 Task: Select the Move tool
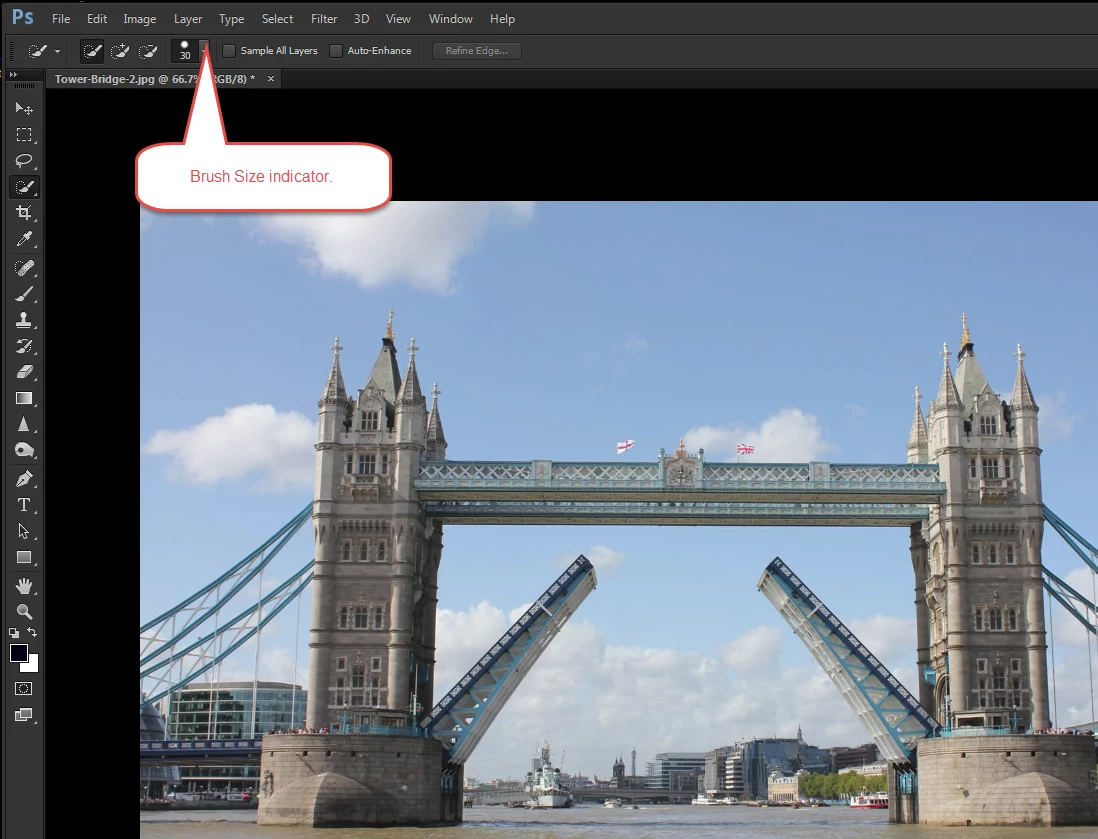point(24,109)
